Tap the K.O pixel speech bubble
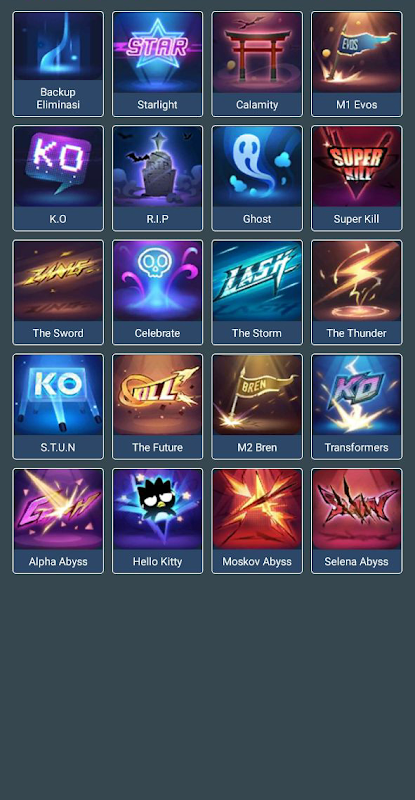415x800 pixels. (x=58, y=179)
